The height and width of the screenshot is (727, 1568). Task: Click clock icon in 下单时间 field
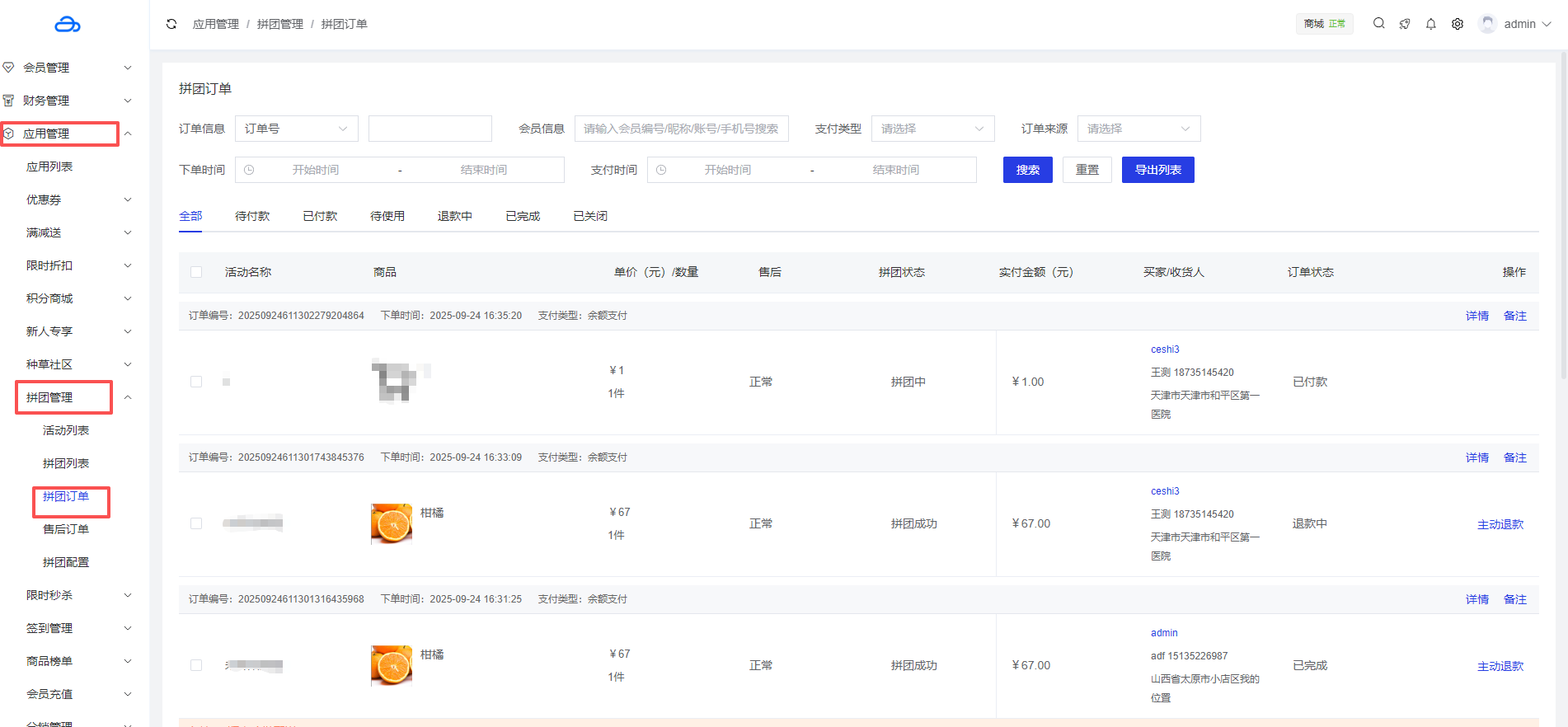pos(249,170)
